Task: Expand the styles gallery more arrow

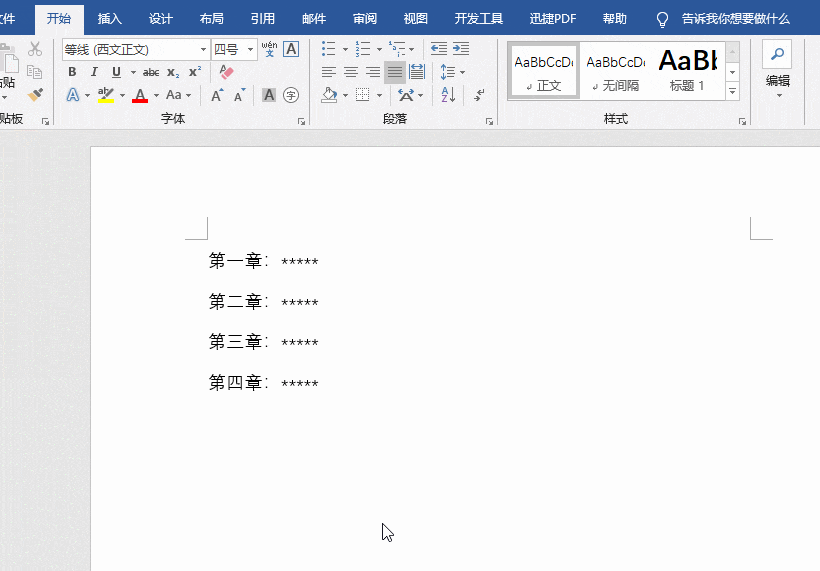Action: click(733, 91)
